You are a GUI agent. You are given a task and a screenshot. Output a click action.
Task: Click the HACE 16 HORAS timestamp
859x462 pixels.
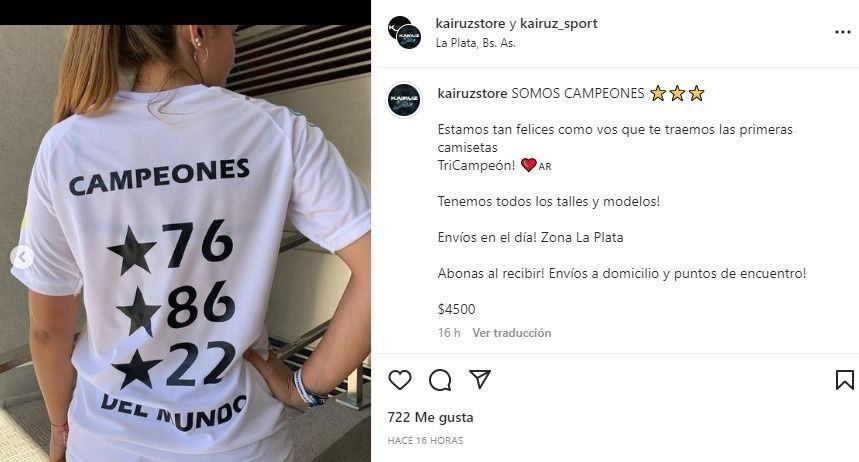[x=425, y=441]
